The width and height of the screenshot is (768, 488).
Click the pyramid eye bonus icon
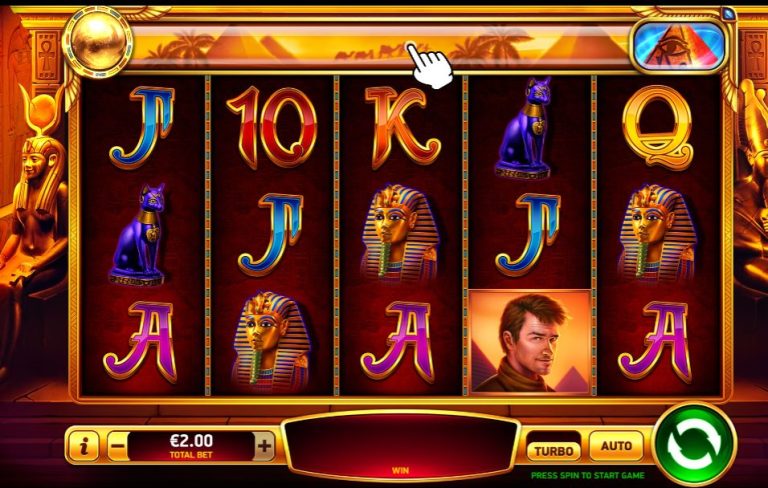679,46
